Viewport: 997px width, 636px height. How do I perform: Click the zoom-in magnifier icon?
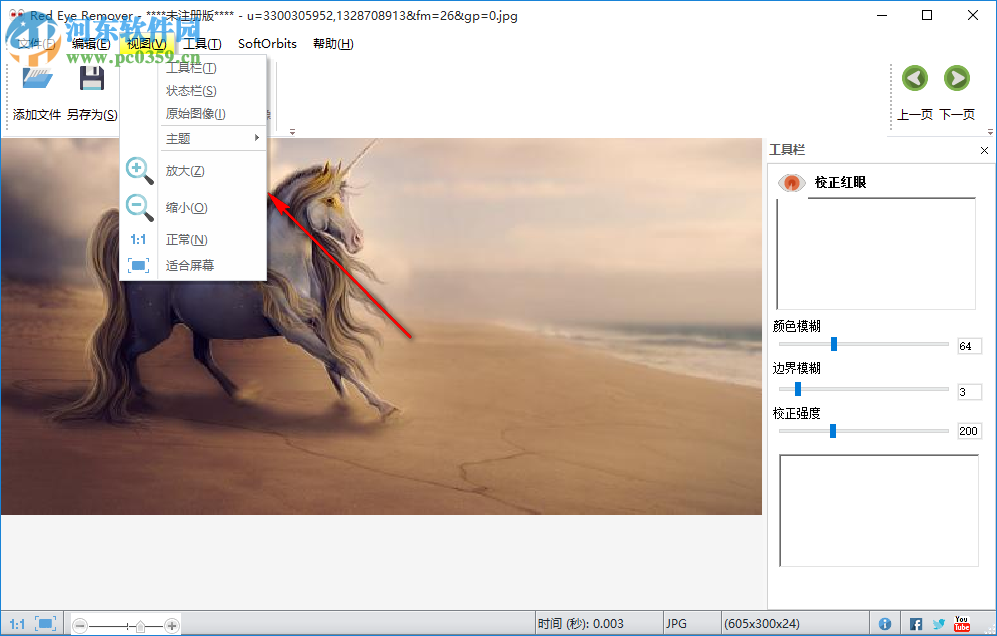point(138,170)
